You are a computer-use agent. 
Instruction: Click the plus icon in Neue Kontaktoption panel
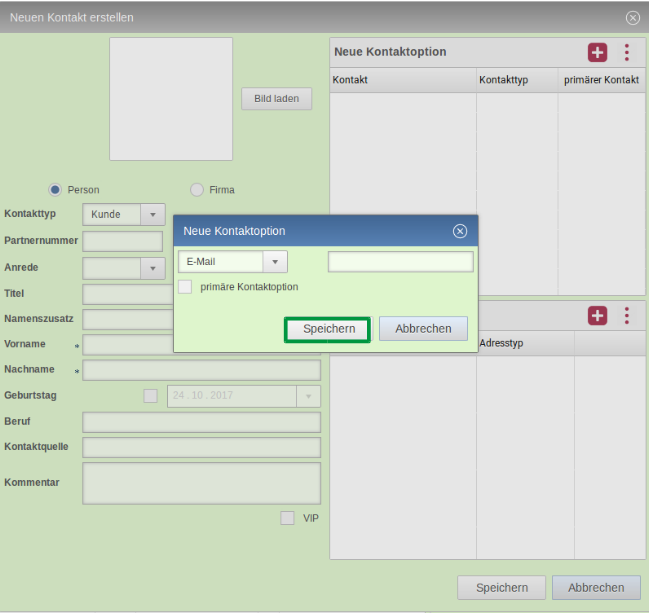click(597, 53)
